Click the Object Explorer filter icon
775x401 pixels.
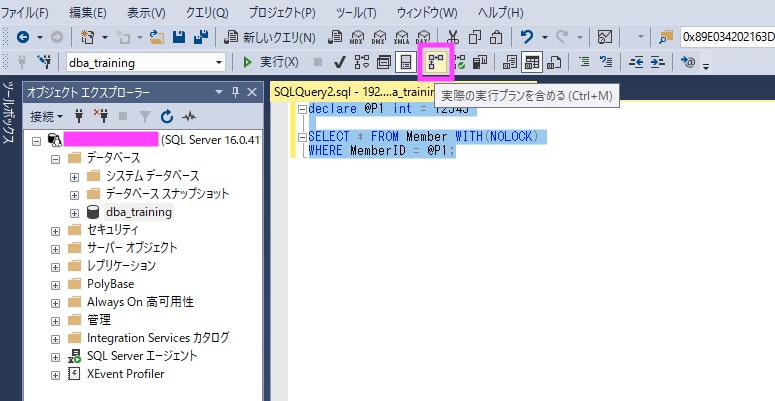click(145, 117)
